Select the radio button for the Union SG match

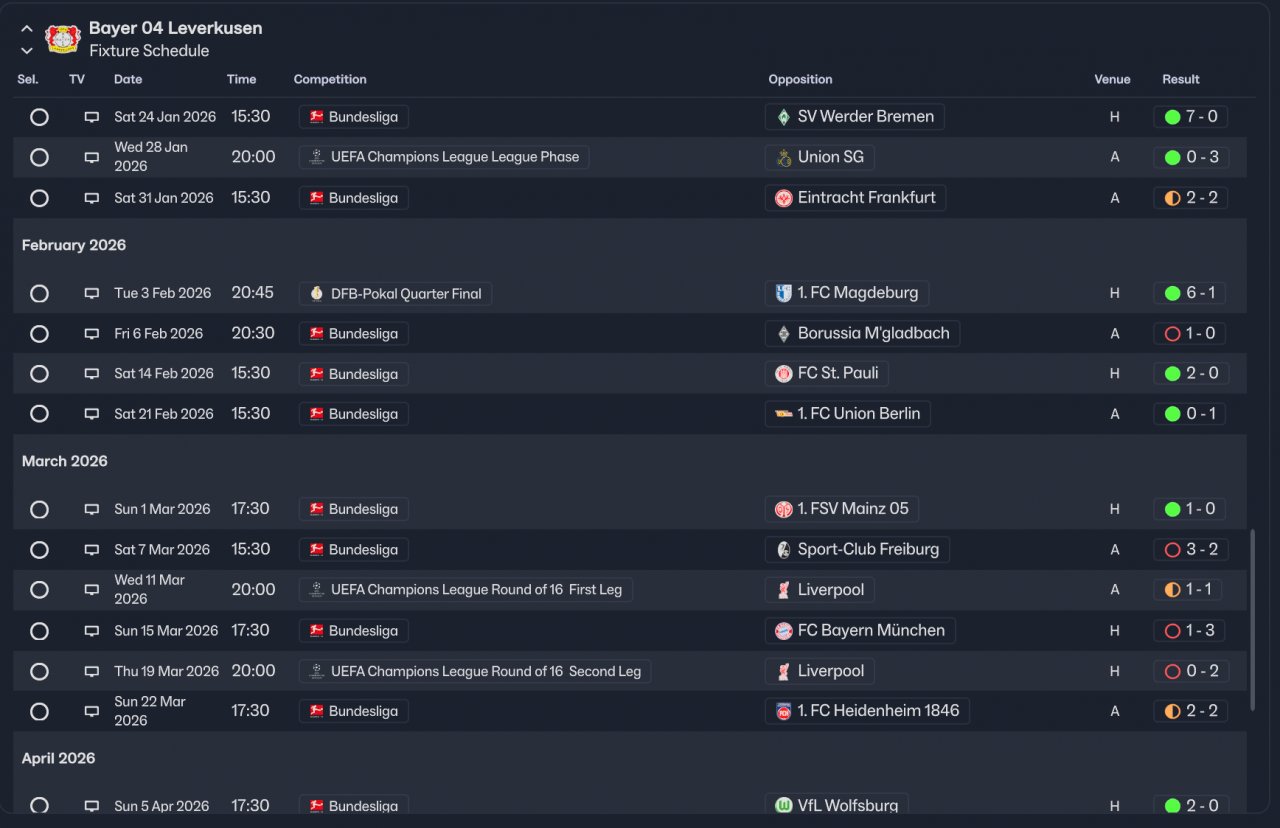click(x=39, y=157)
